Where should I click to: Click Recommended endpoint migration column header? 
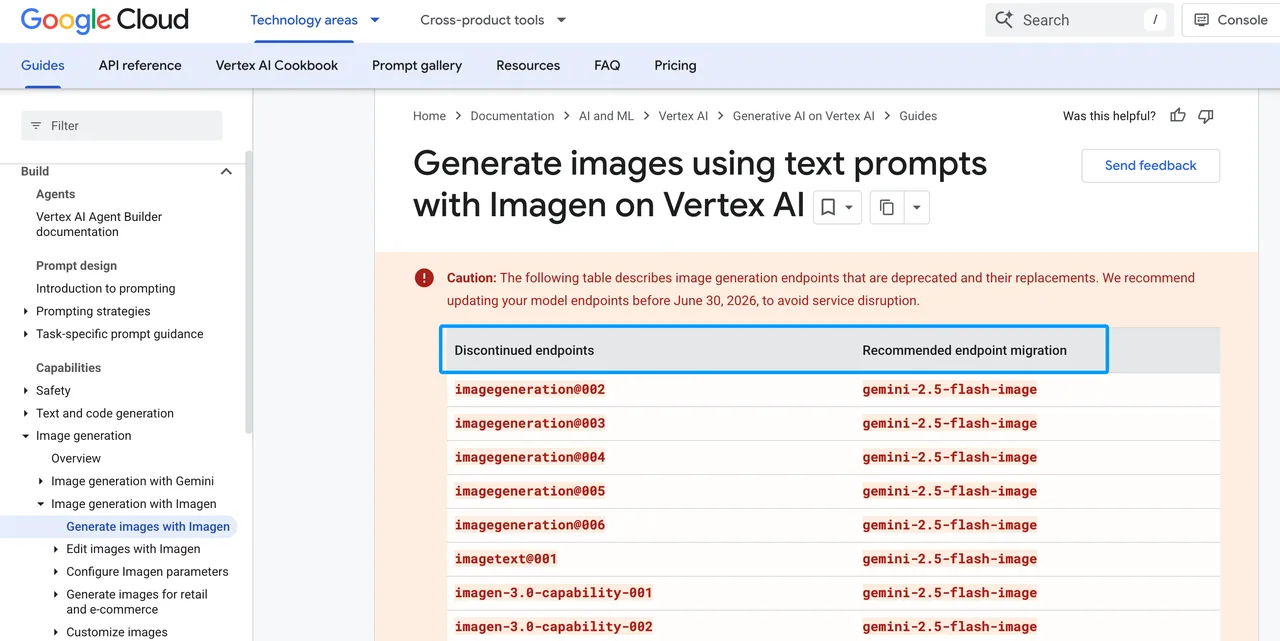tap(964, 351)
